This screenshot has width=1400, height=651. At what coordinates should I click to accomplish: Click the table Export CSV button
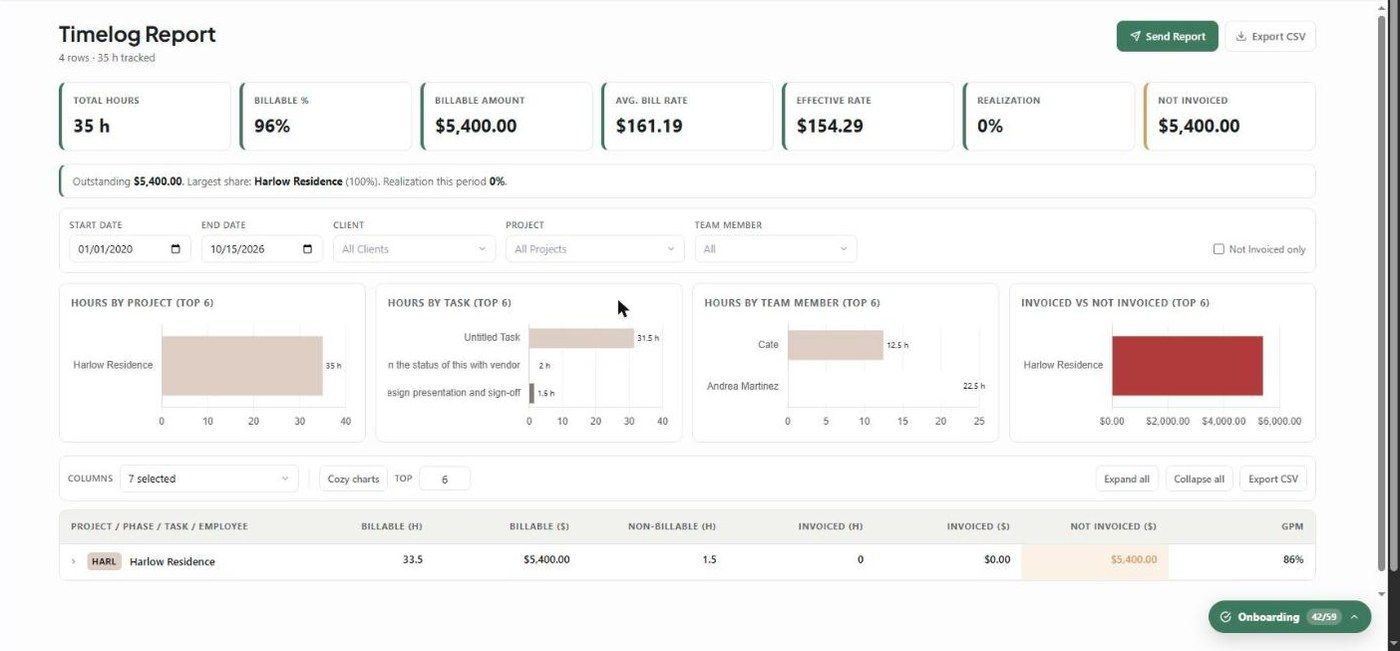[x=1273, y=478]
